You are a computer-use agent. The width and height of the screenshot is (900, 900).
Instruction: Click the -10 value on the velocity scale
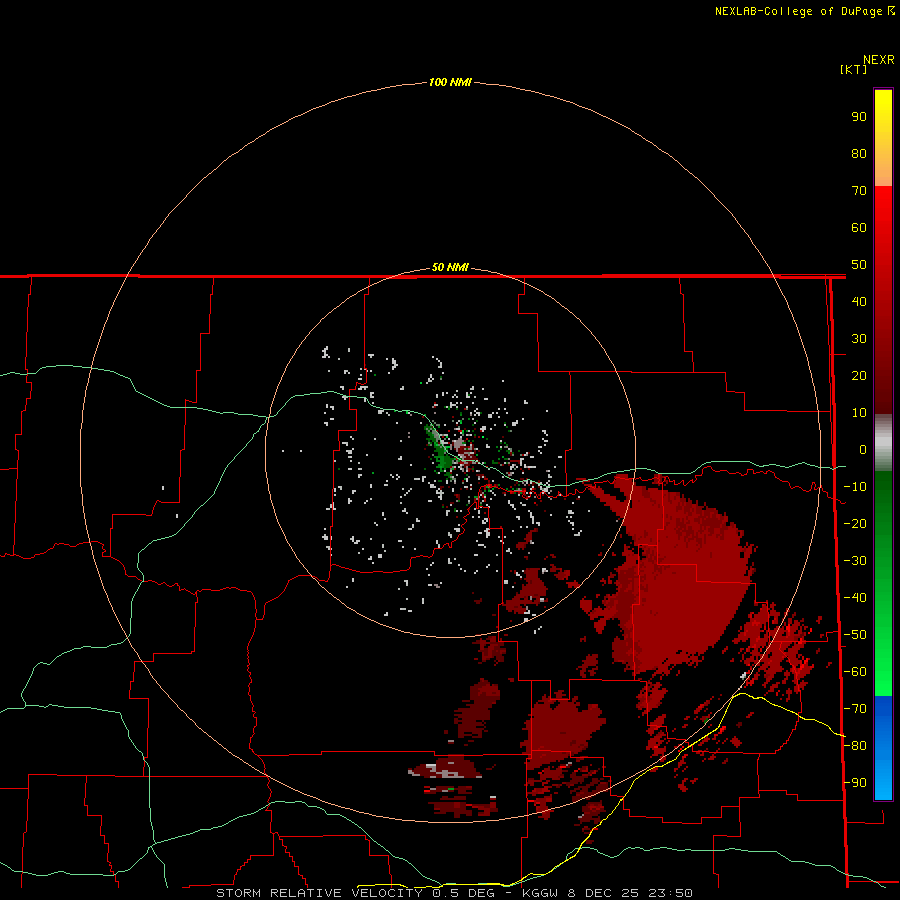pyautogui.click(x=855, y=487)
